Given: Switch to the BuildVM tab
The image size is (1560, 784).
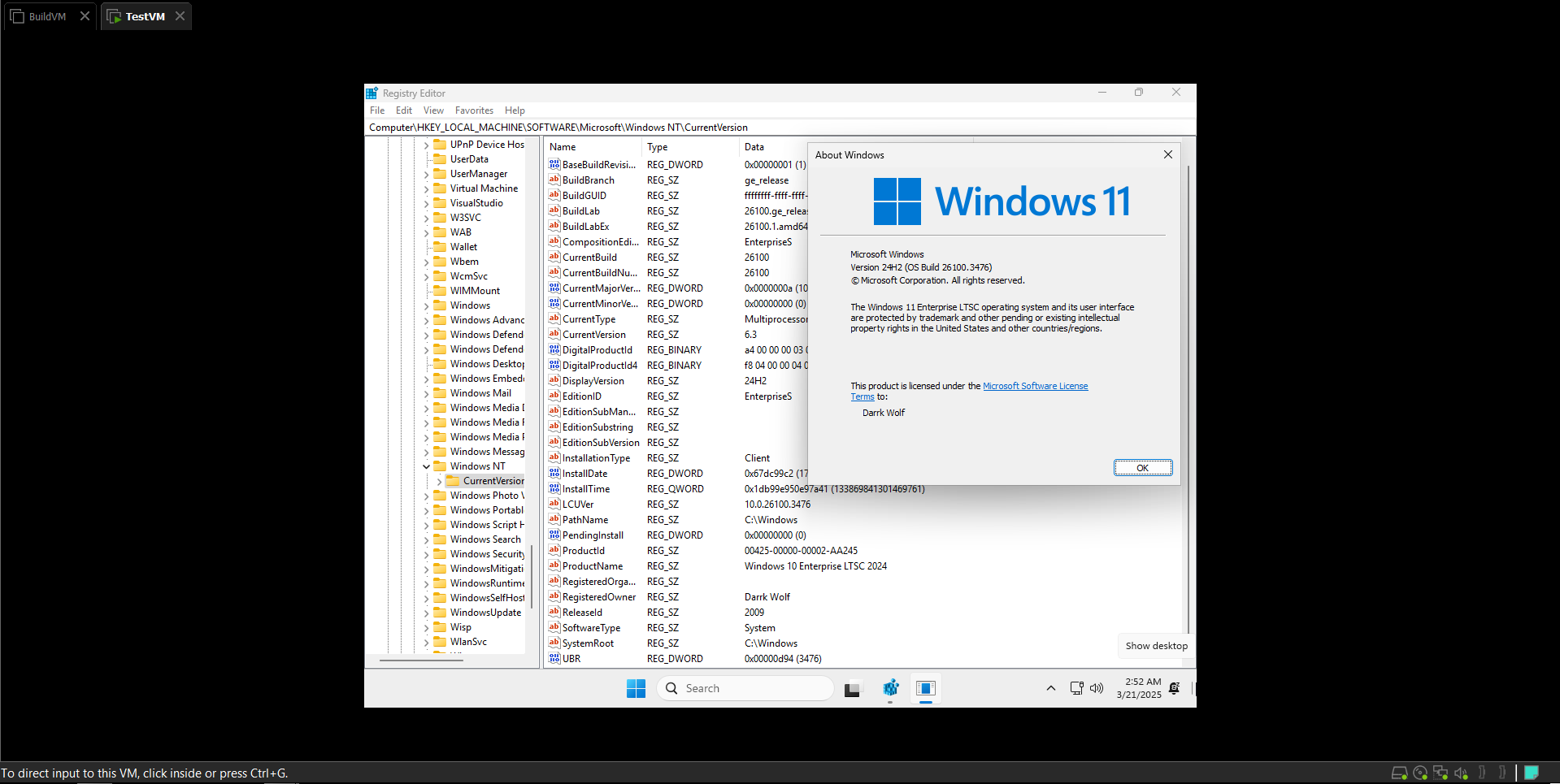Looking at the screenshot, I should [x=50, y=16].
